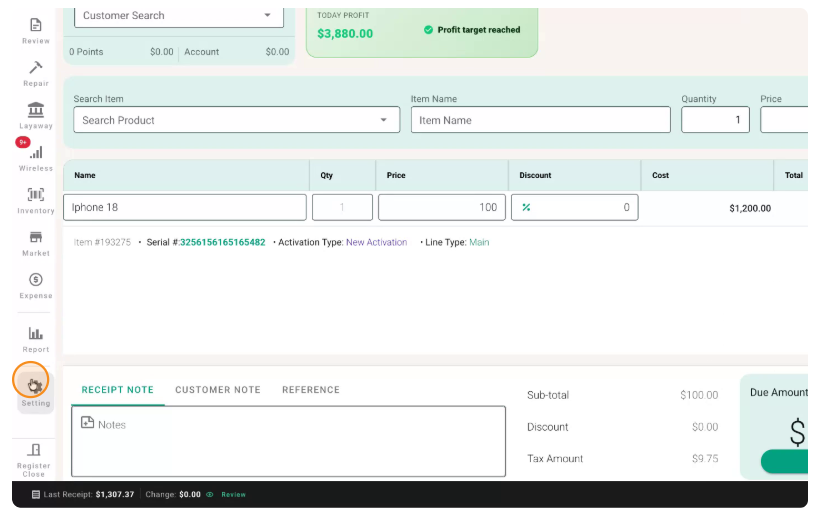The height and width of the screenshot is (516, 822).
Task: Click the Item #193275 text
Action: coord(102,242)
